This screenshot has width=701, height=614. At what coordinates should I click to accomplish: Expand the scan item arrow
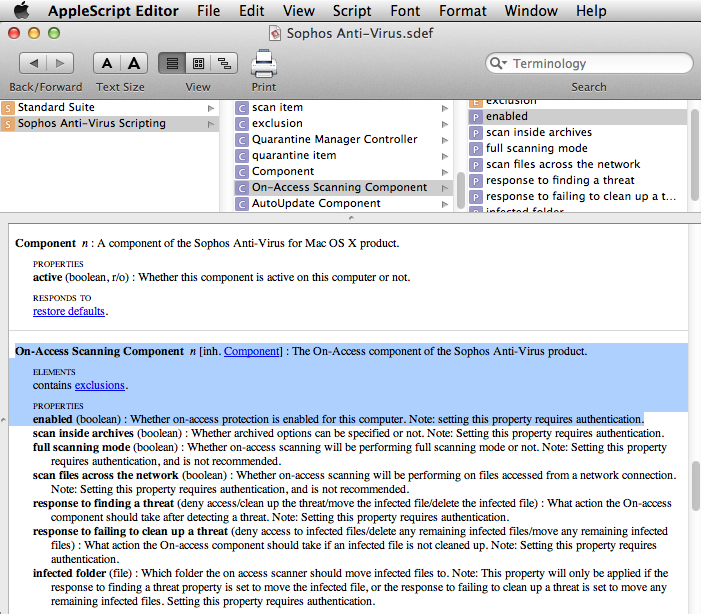point(445,108)
